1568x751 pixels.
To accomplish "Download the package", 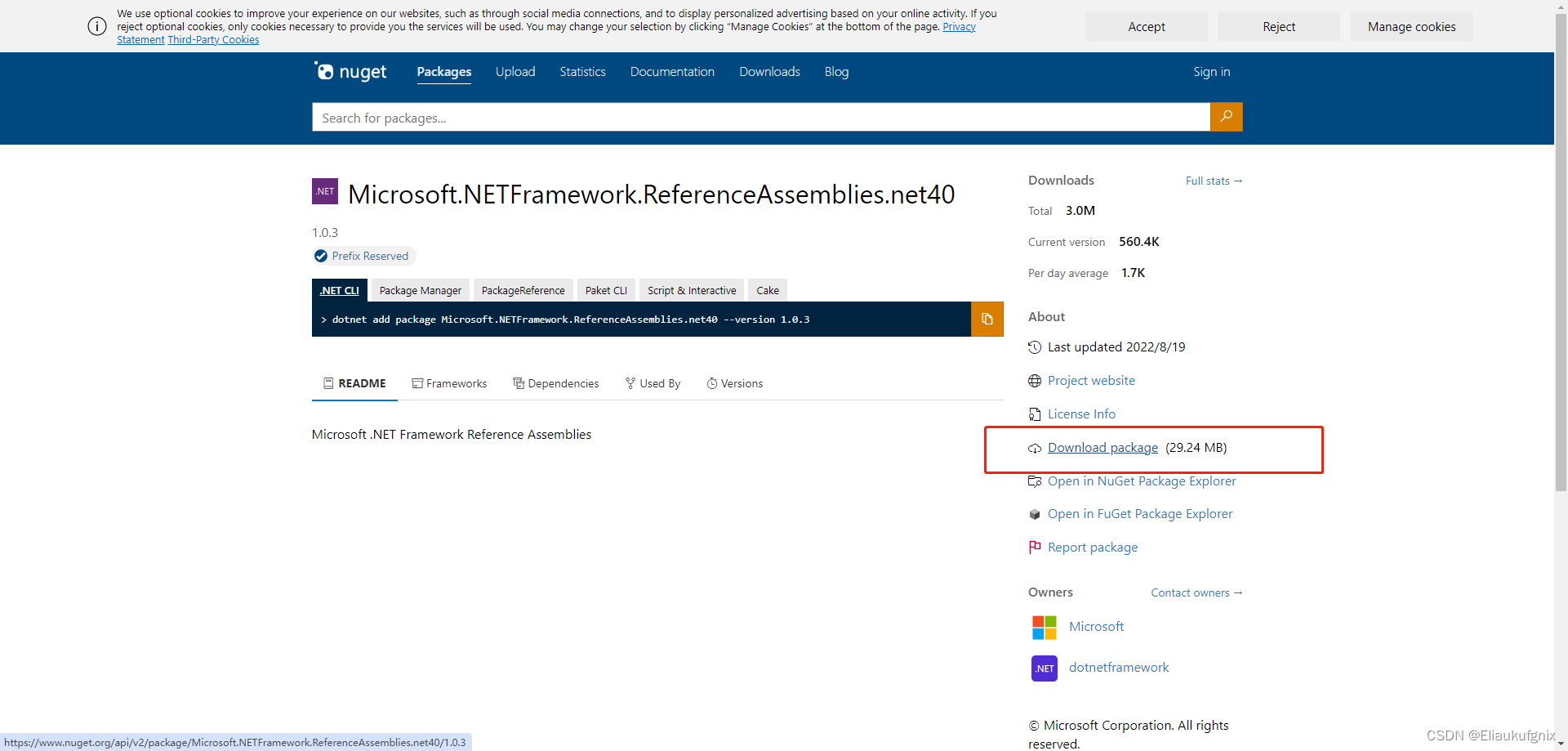I will point(1102,447).
